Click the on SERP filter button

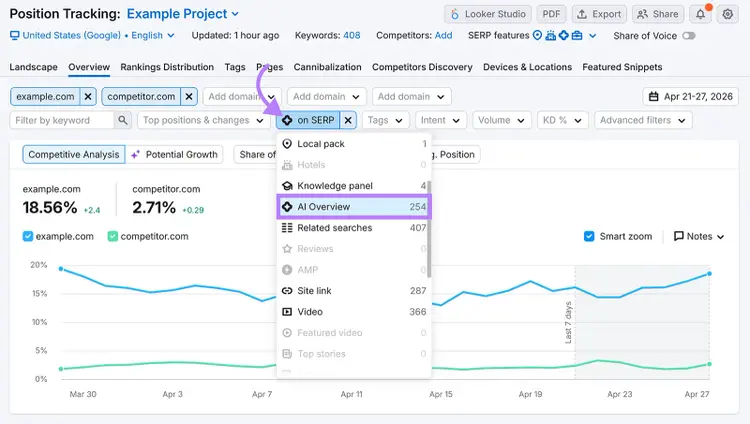click(x=309, y=120)
